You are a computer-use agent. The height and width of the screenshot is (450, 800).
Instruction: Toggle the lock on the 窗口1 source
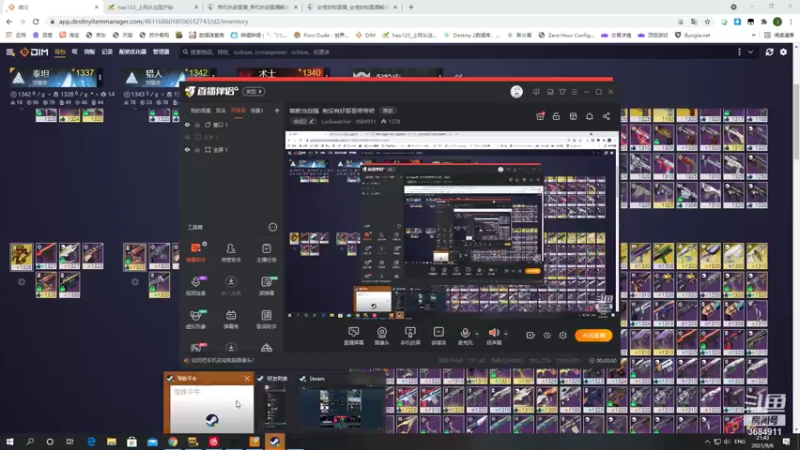[197, 125]
